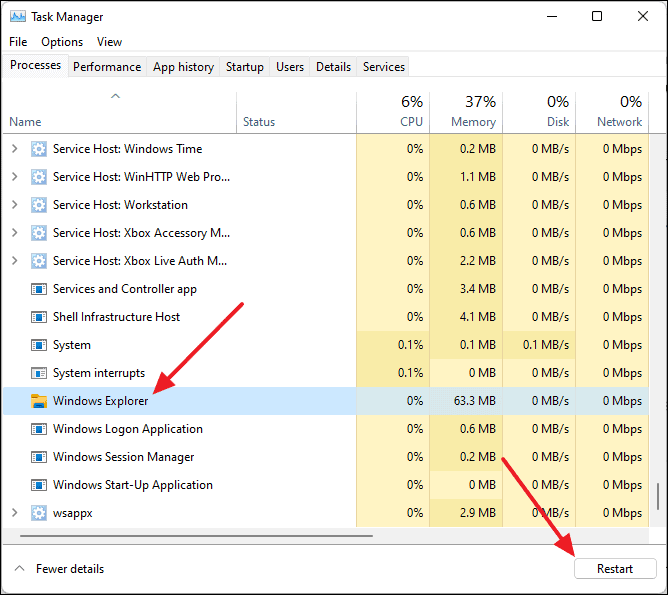The height and width of the screenshot is (595, 668).
Task: Expand Service Host: Xbox Live Auth group
Action: [x=14, y=261]
